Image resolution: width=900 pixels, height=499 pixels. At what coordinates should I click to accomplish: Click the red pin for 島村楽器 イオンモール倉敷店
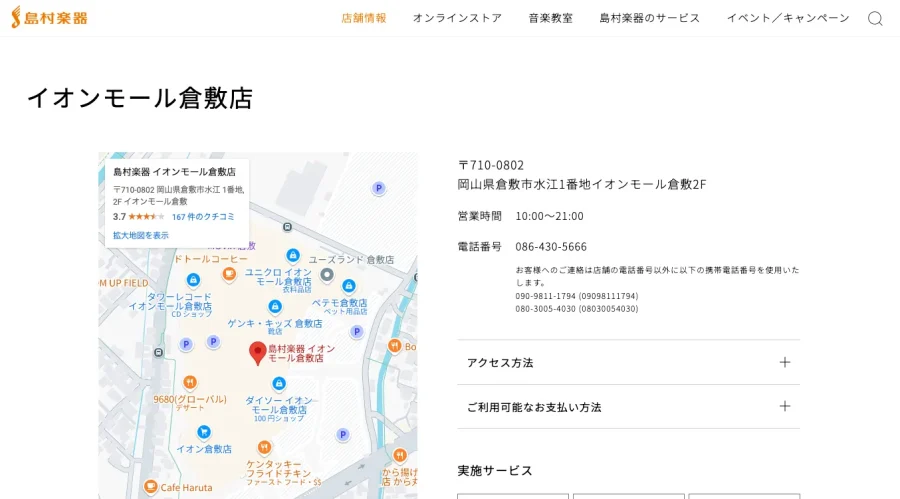tap(258, 353)
